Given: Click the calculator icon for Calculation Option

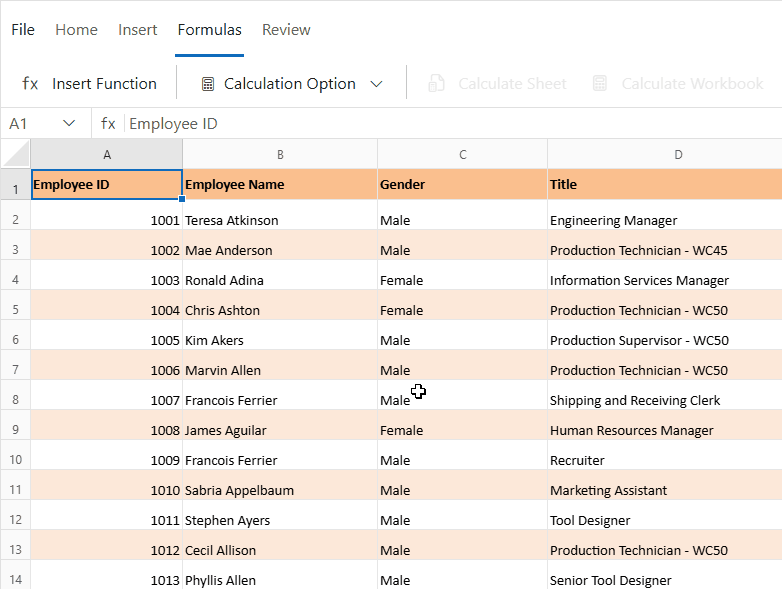Looking at the screenshot, I should coord(208,84).
